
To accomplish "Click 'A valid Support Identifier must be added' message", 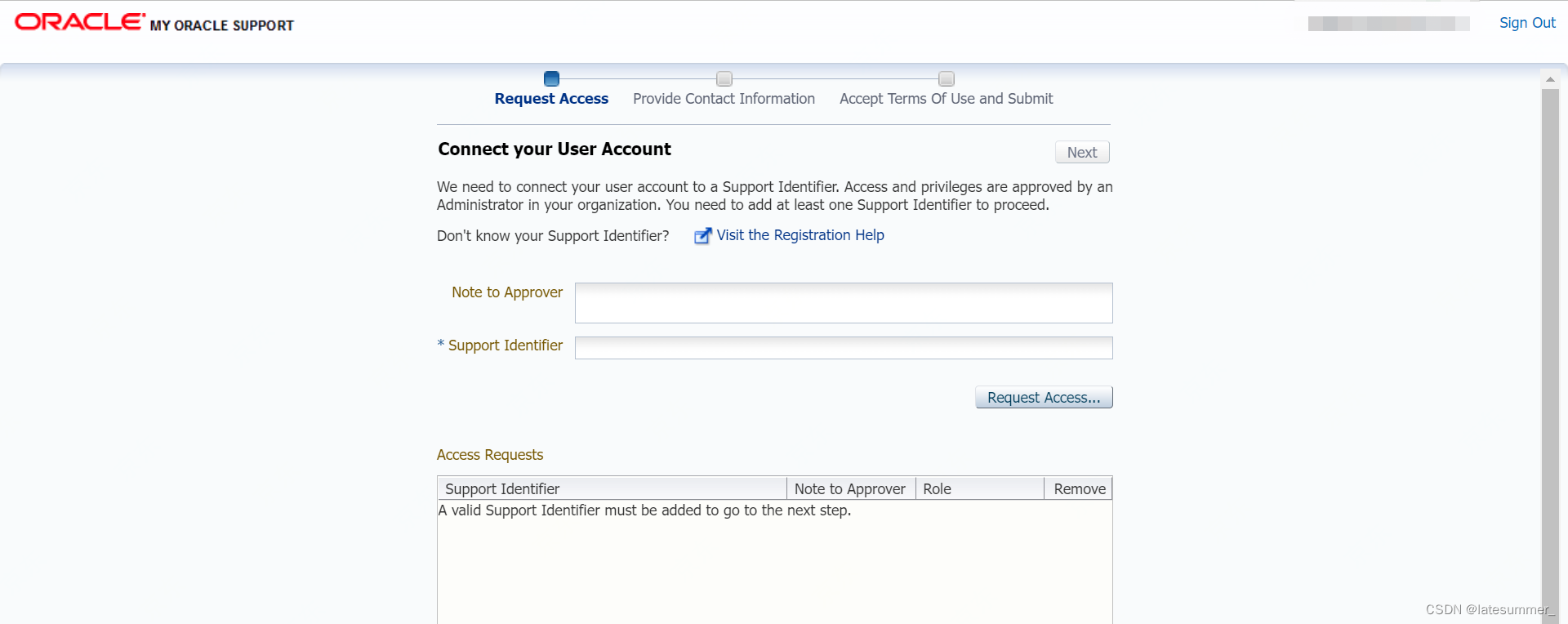I will [x=644, y=510].
